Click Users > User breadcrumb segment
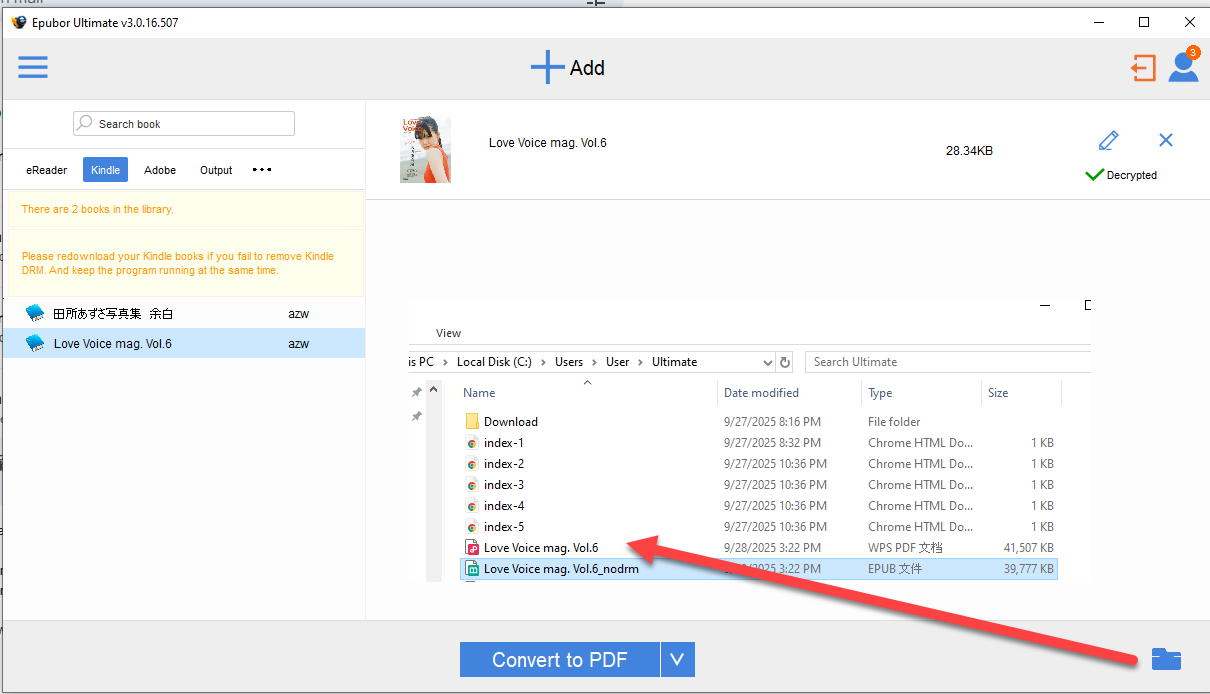Image resolution: width=1210 pixels, height=694 pixels. pyautogui.click(x=617, y=362)
